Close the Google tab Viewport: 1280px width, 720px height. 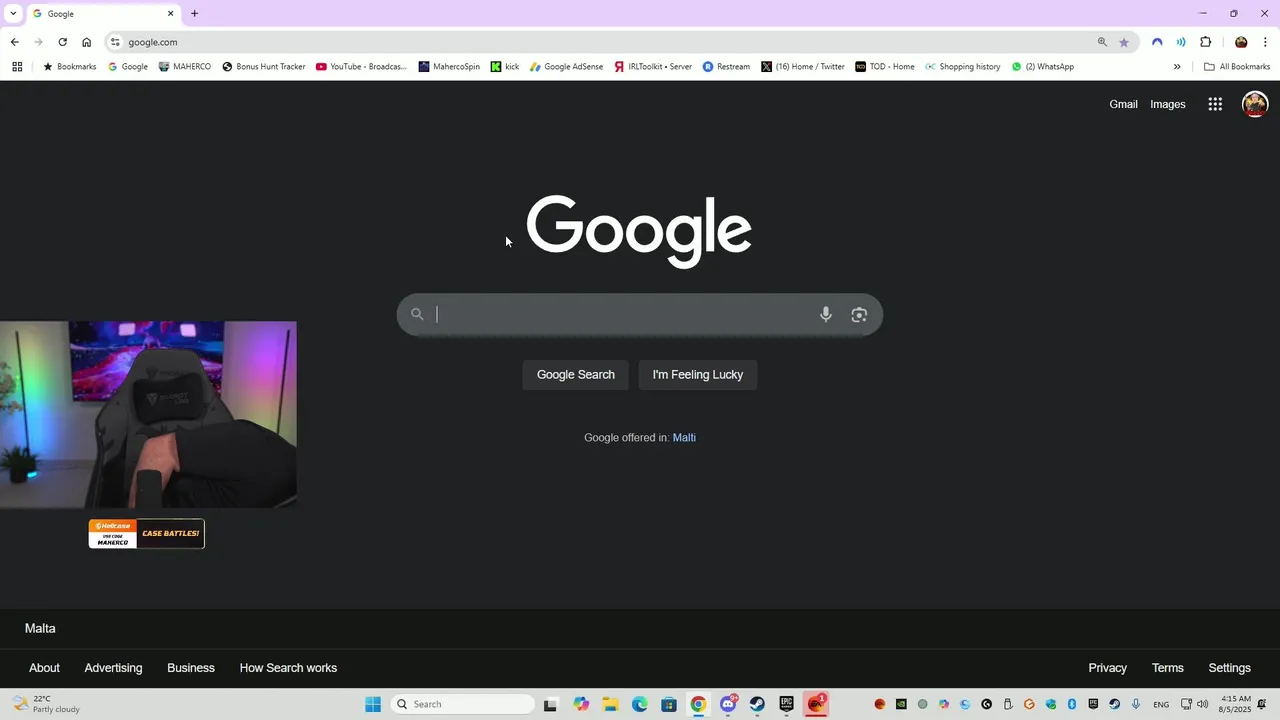coord(171,14)
